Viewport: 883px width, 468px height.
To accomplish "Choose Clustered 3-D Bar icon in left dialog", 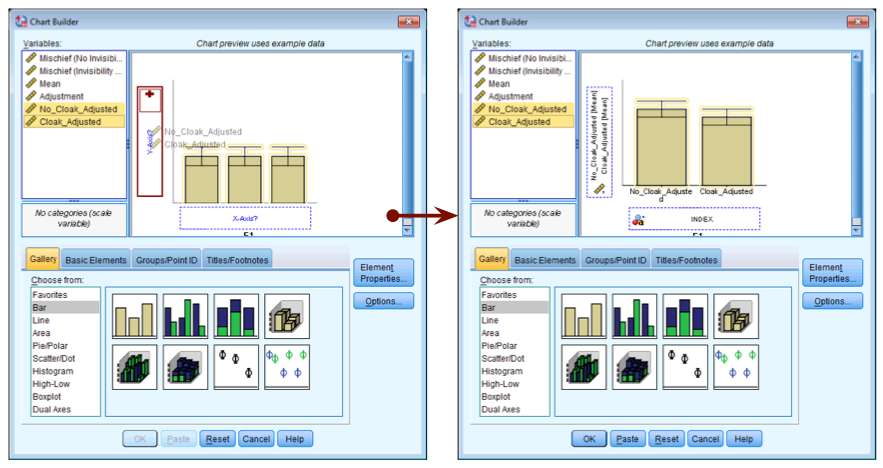I will point(134,366).
